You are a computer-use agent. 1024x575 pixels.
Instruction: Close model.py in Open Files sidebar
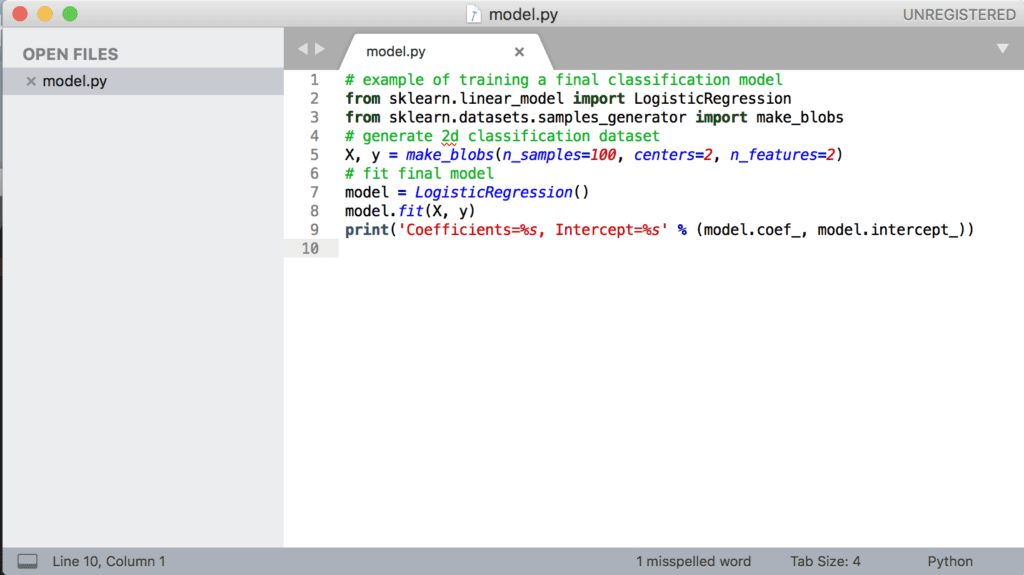(x=31, y=81)
